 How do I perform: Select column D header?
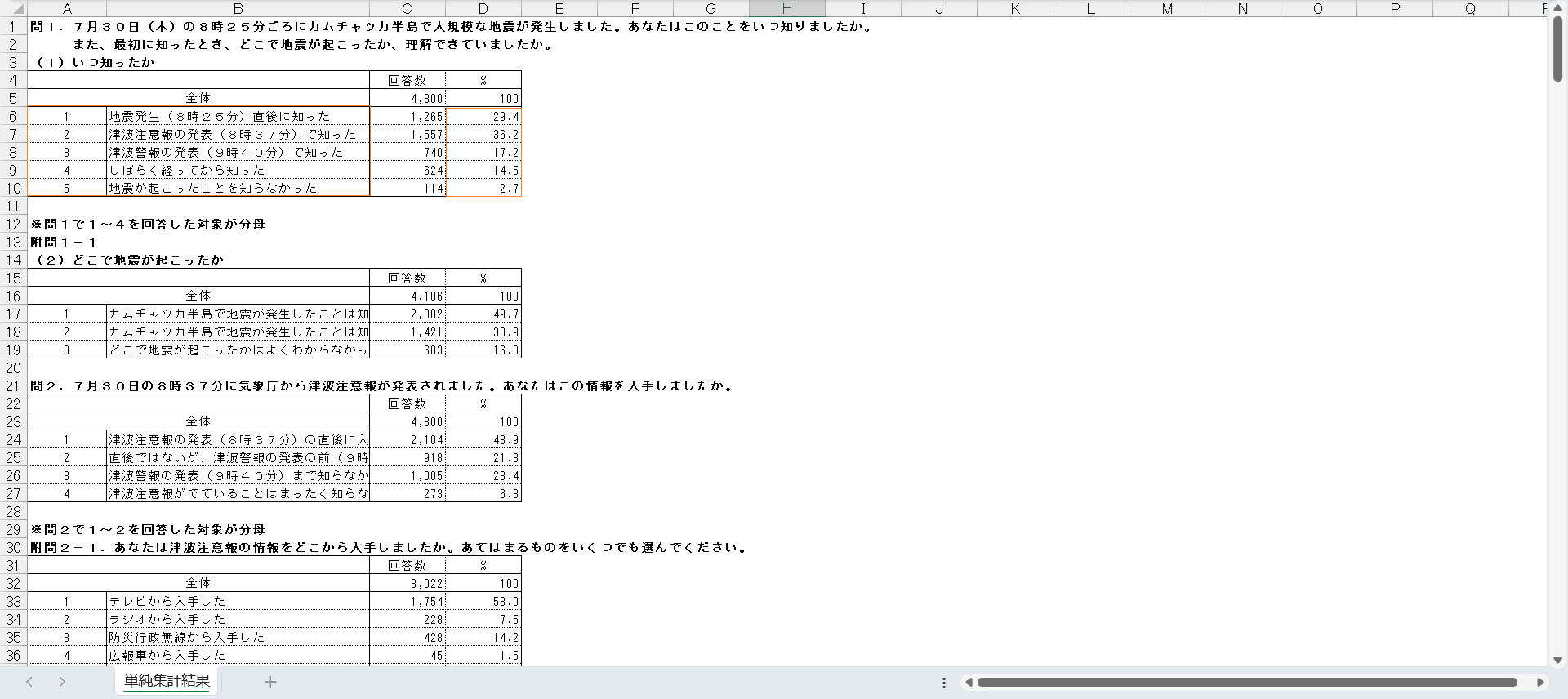(x=483, y=9)
